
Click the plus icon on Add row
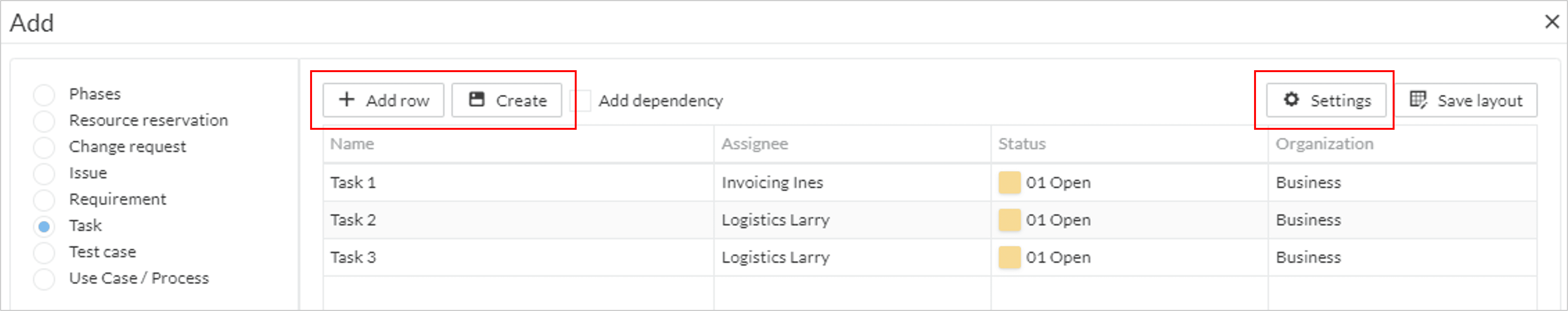[346, 99]
